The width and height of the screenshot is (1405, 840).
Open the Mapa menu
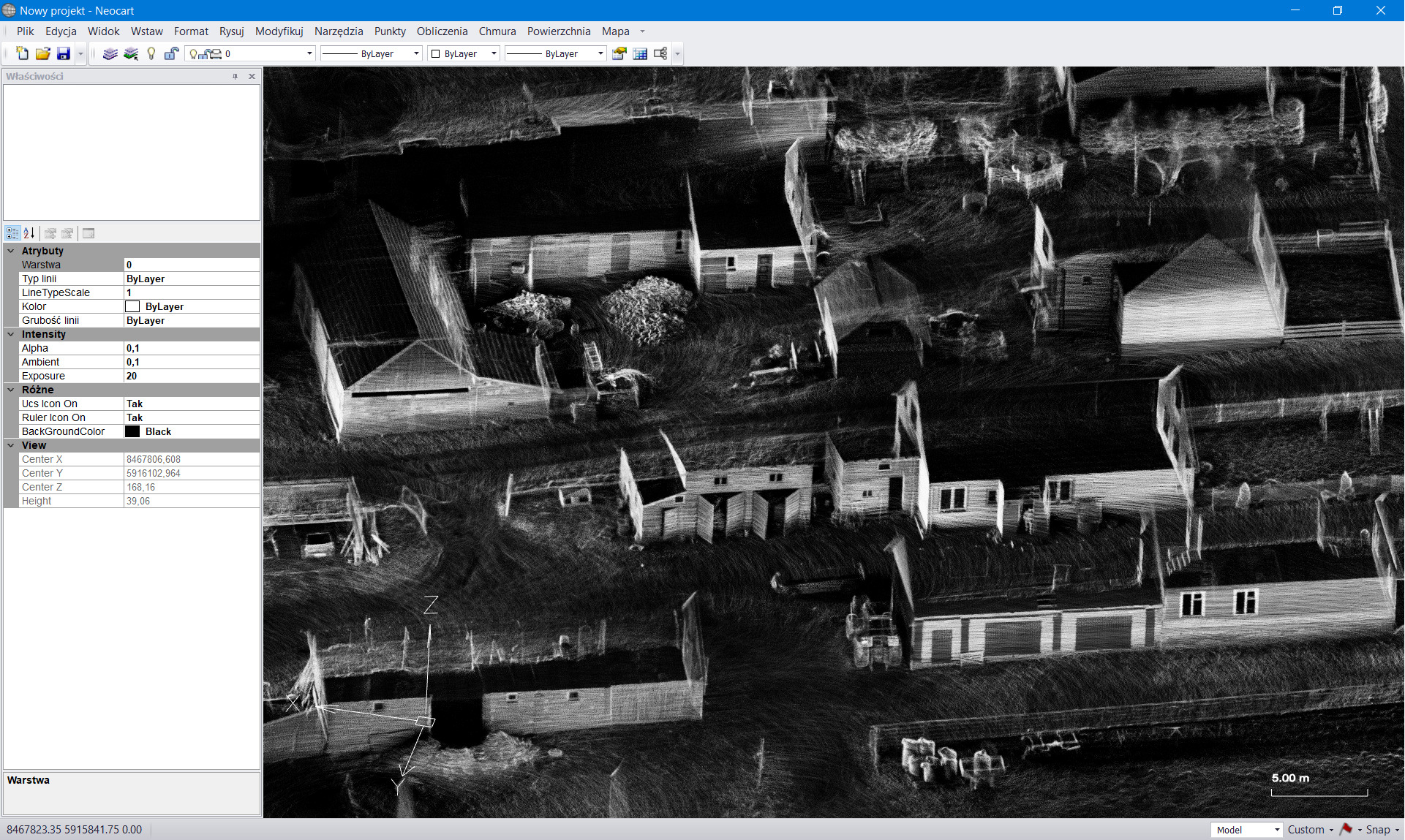[615, 31]
